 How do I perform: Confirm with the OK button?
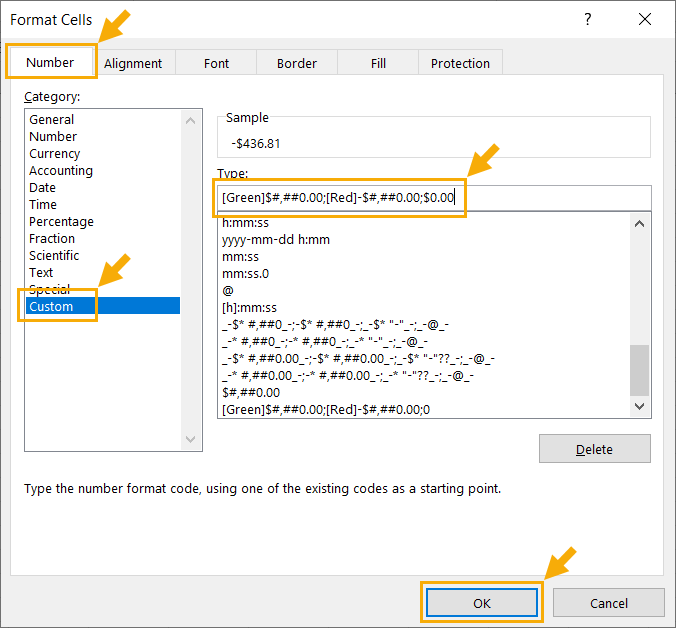[482, 603]
